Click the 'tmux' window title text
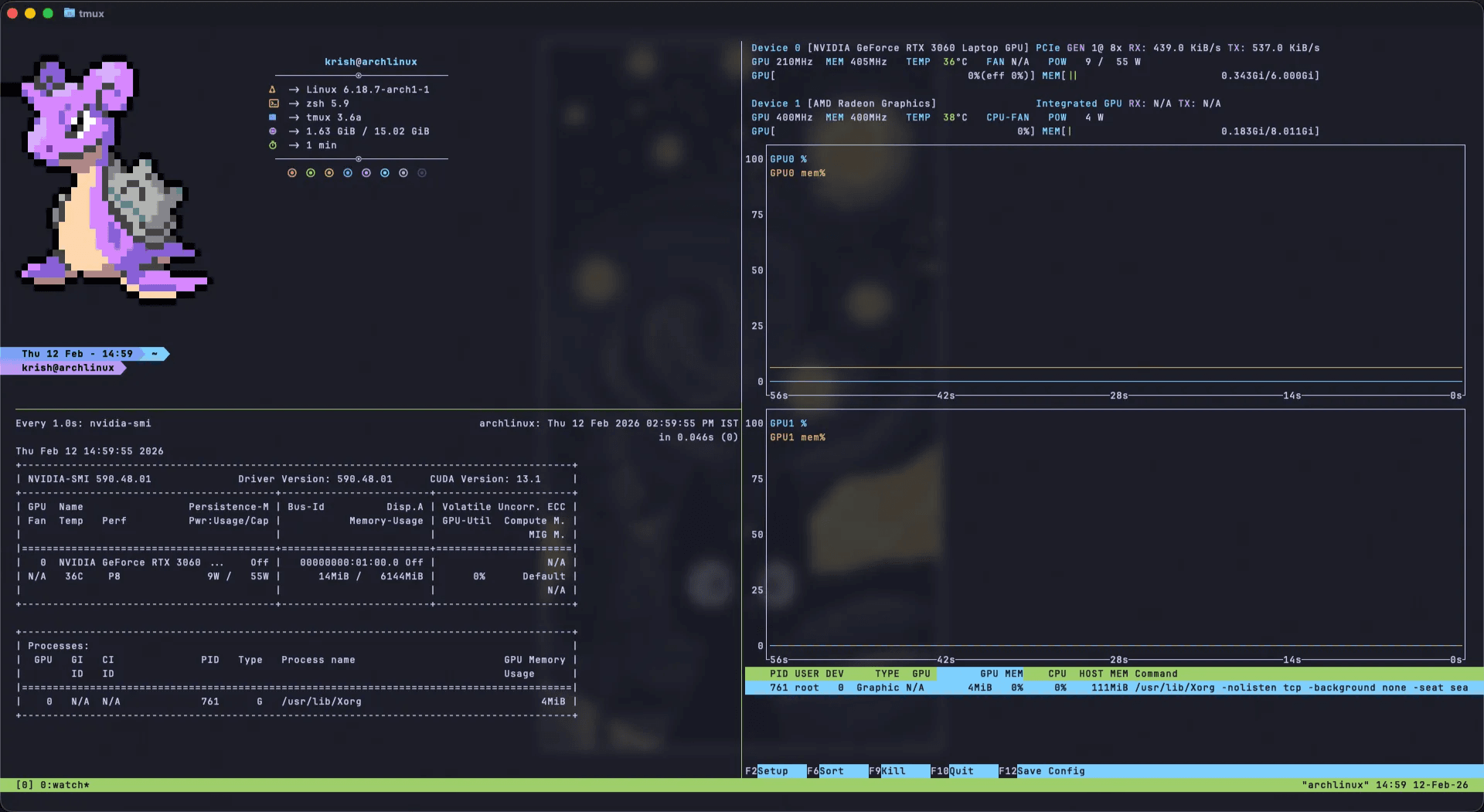The height and width of the screenshot is (812, 1484). (x=91, y=13)
